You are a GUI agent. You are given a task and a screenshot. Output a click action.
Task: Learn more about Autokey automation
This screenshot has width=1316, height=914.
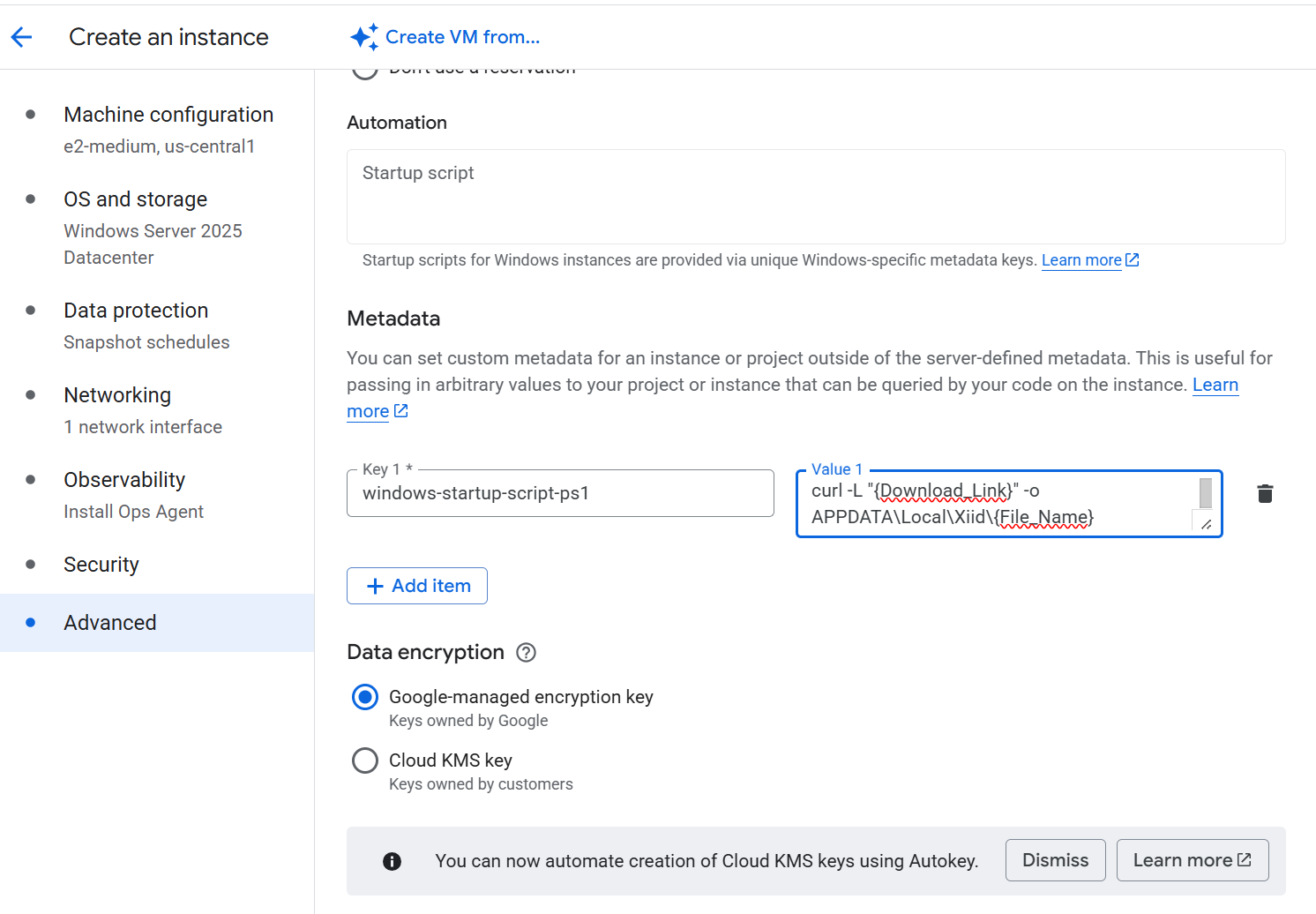1192,860
